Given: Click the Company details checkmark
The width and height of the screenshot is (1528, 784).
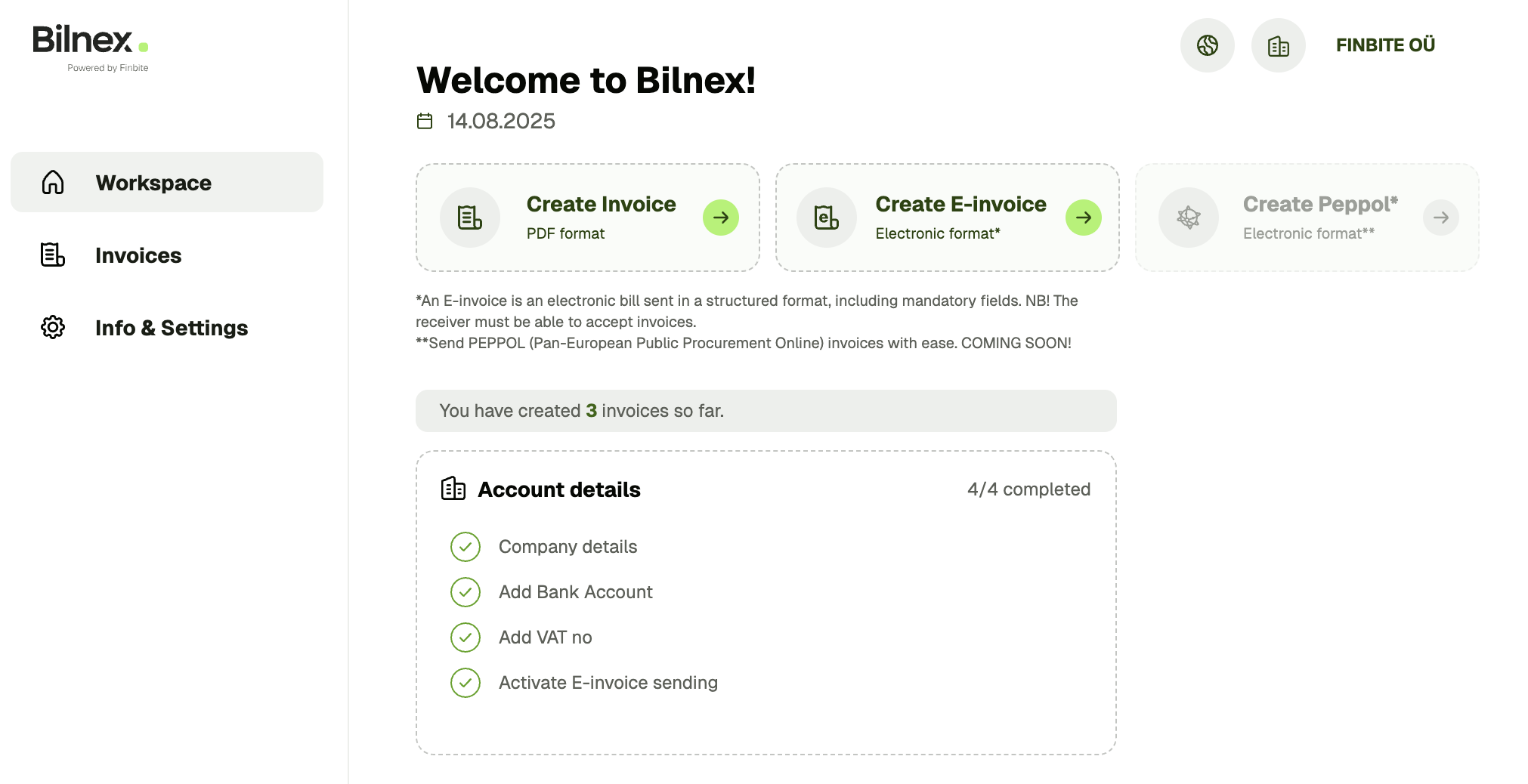Looking at the screenshot, I should [466, 547].
